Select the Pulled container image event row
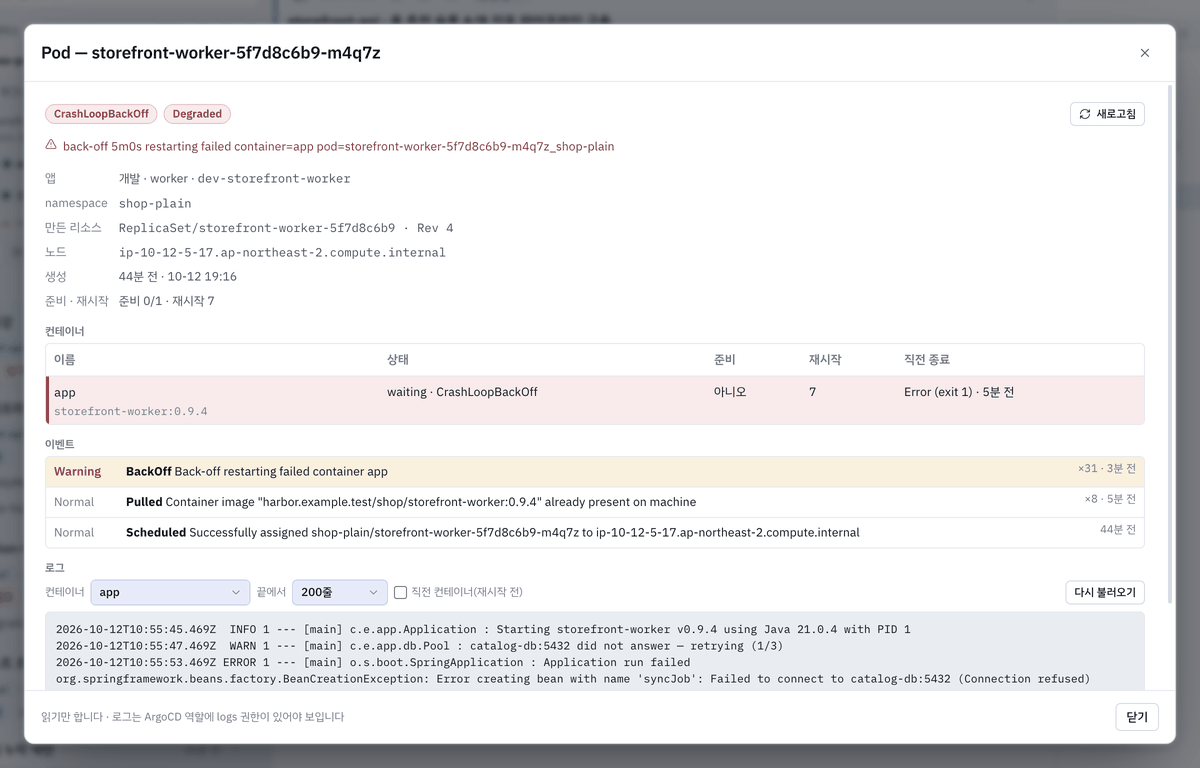The image size is (1200, 768). [595, 502]
